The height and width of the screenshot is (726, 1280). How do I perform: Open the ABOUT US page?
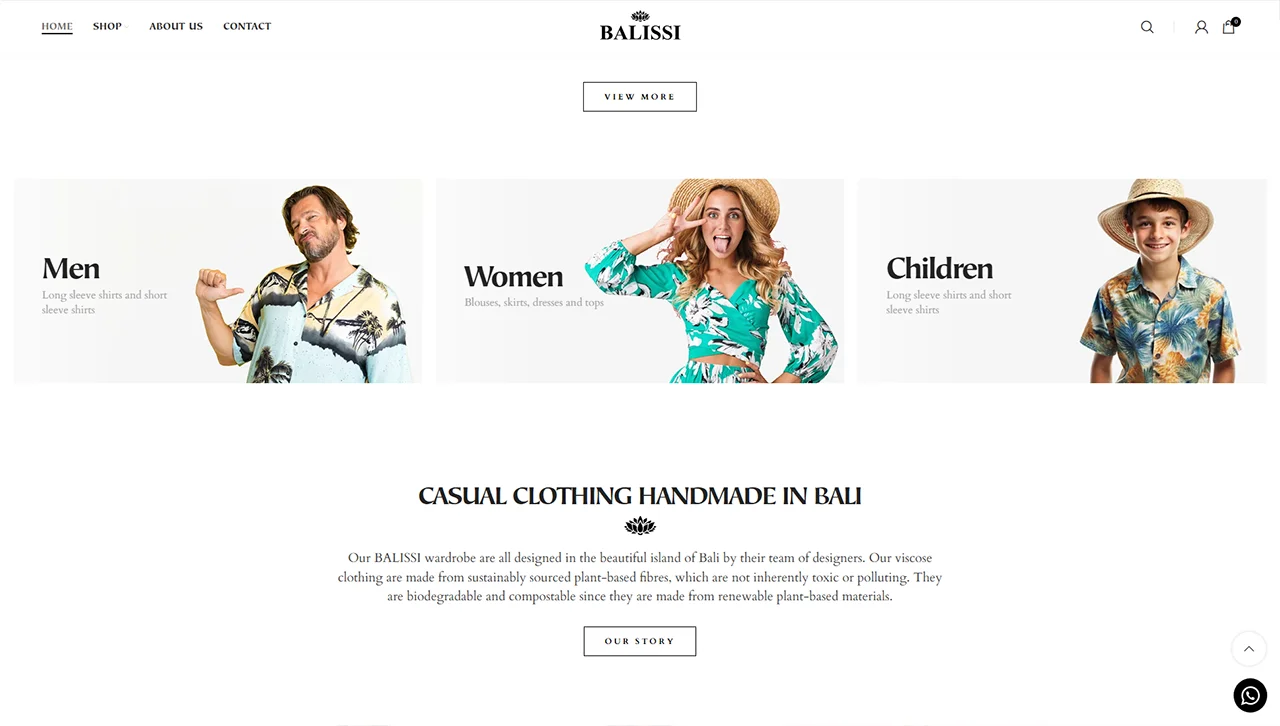(176, 26)
